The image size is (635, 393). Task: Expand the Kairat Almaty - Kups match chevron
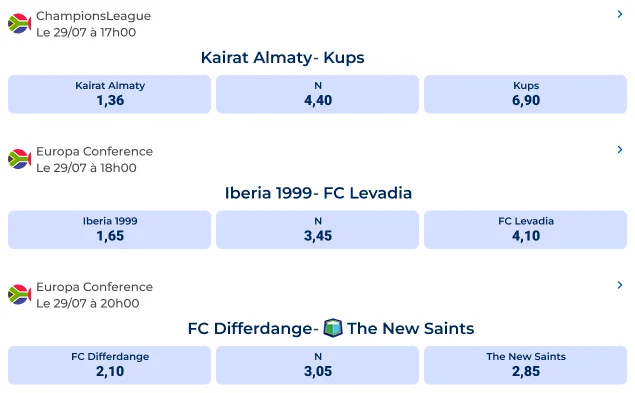click(620, 14)
